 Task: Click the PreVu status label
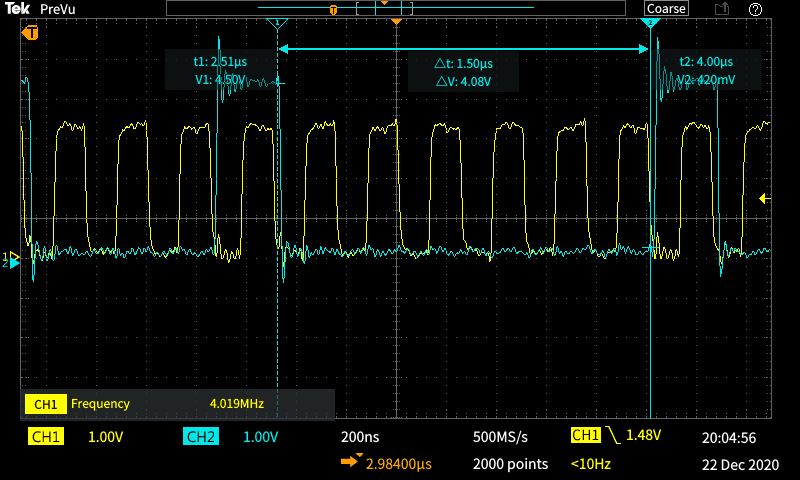[59, 9]
